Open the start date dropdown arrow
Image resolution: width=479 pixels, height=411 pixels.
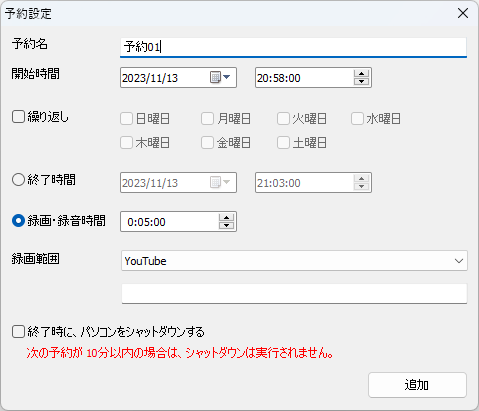point(227,77)
